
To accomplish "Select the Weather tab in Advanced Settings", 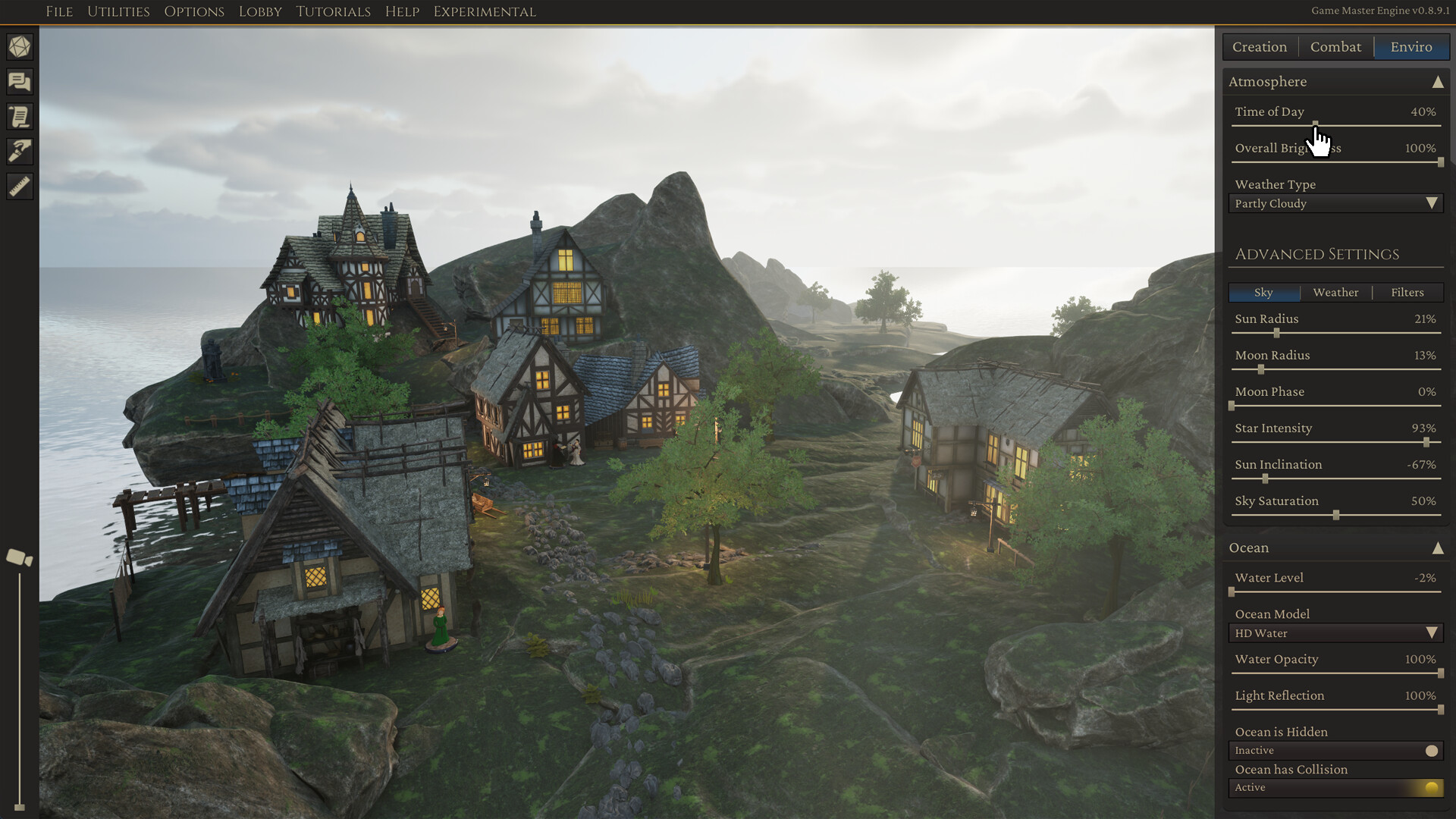I will pos(1336,292).
